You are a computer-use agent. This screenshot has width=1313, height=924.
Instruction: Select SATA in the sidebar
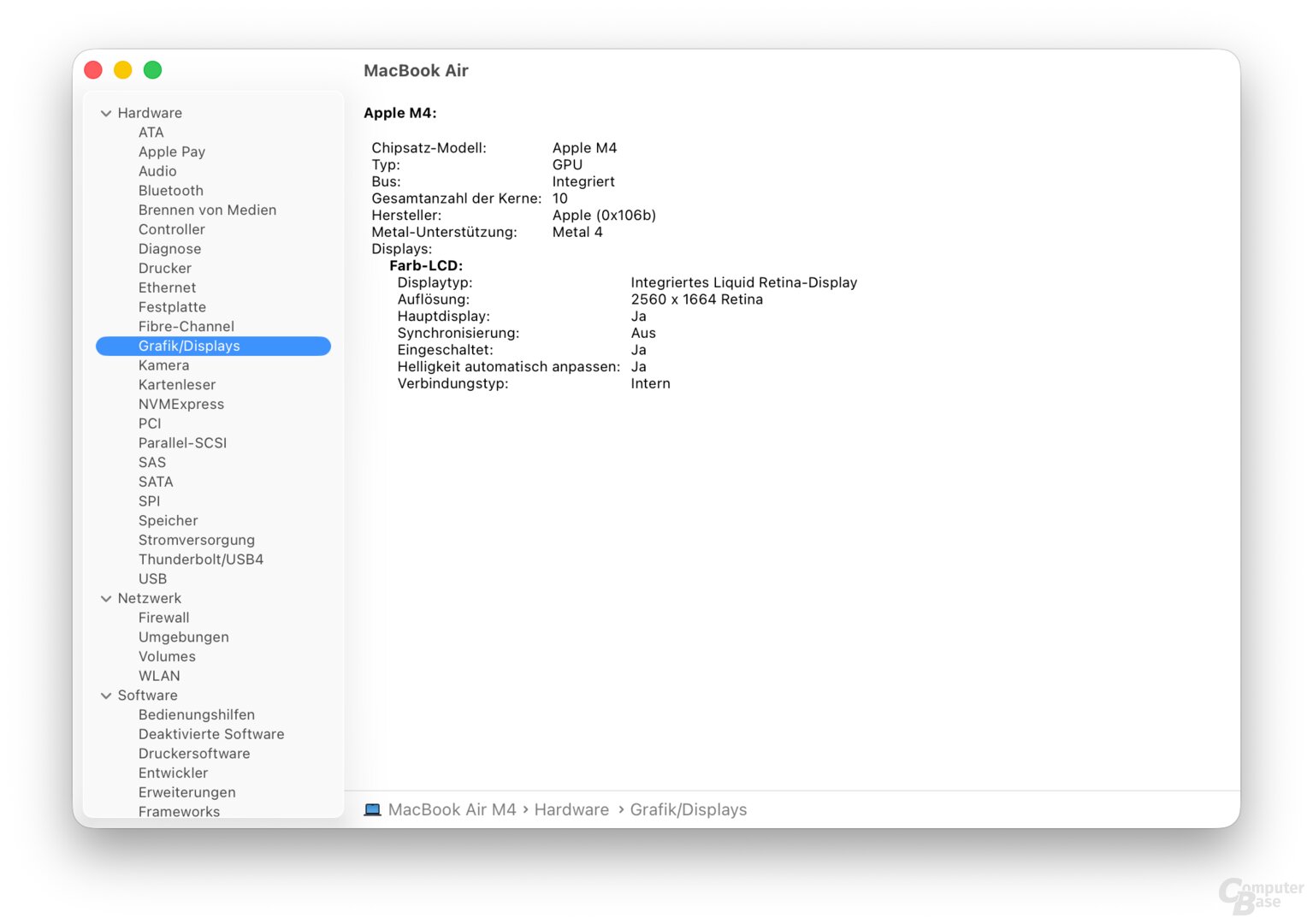tap(156, 482)
